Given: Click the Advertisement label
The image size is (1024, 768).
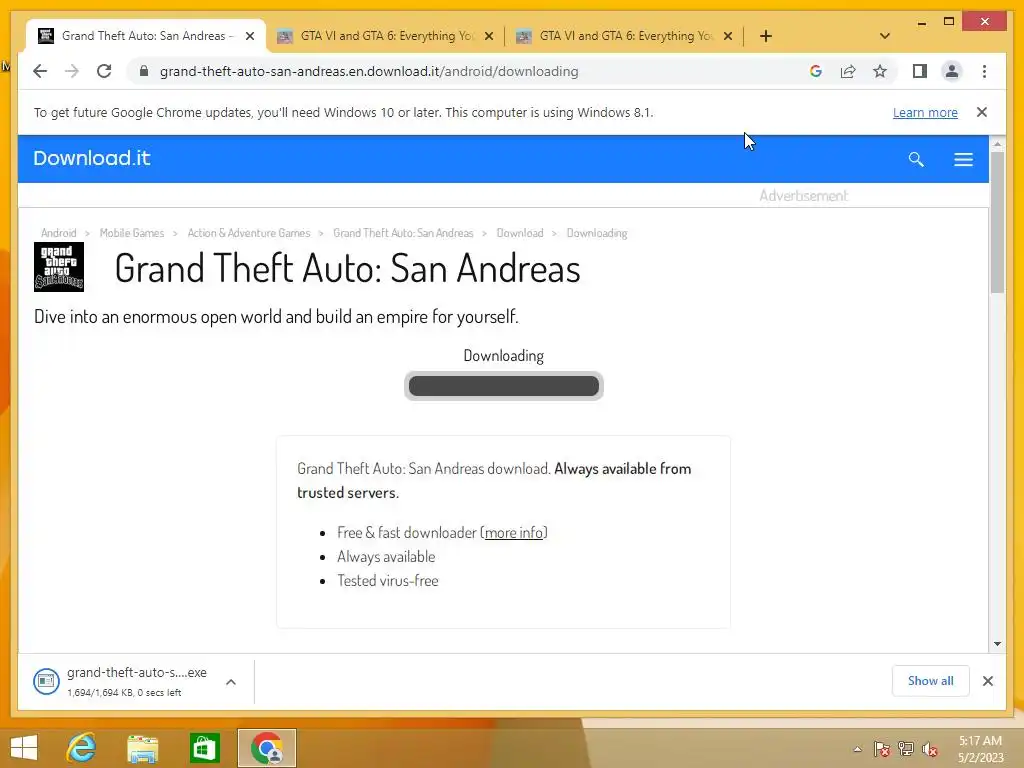Looking at the screenshot, I should click(803, 196).
